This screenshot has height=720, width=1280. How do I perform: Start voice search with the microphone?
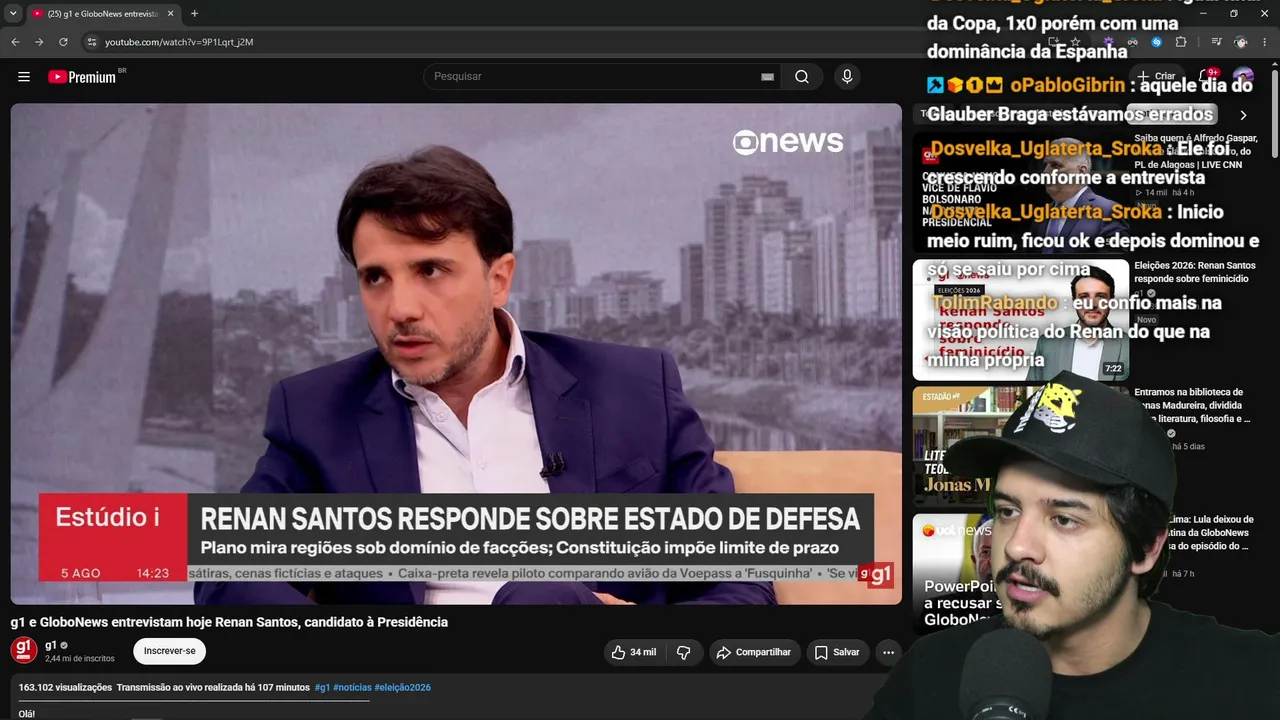click(x=847, y=77)
